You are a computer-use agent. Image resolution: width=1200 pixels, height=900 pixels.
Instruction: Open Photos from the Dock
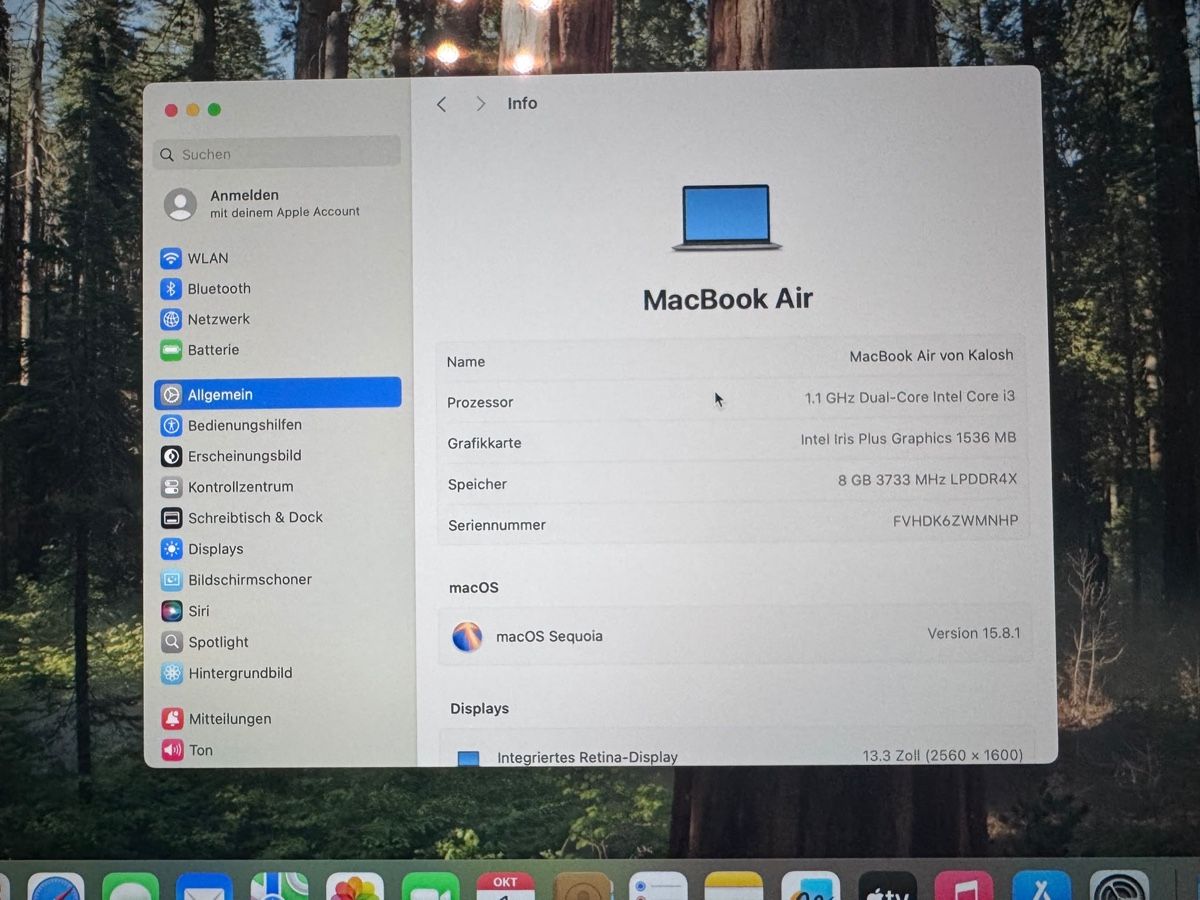[354, 887]
